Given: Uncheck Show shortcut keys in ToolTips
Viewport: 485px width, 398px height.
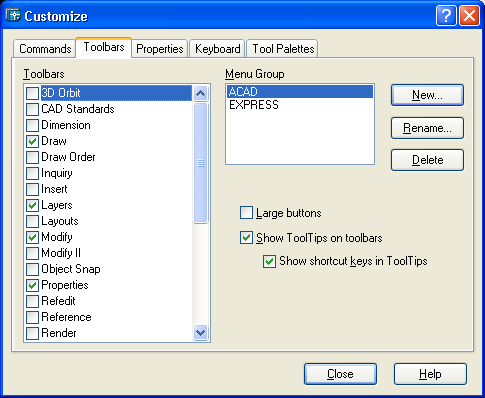Looking at the screenshot, I should click(269, 261).
